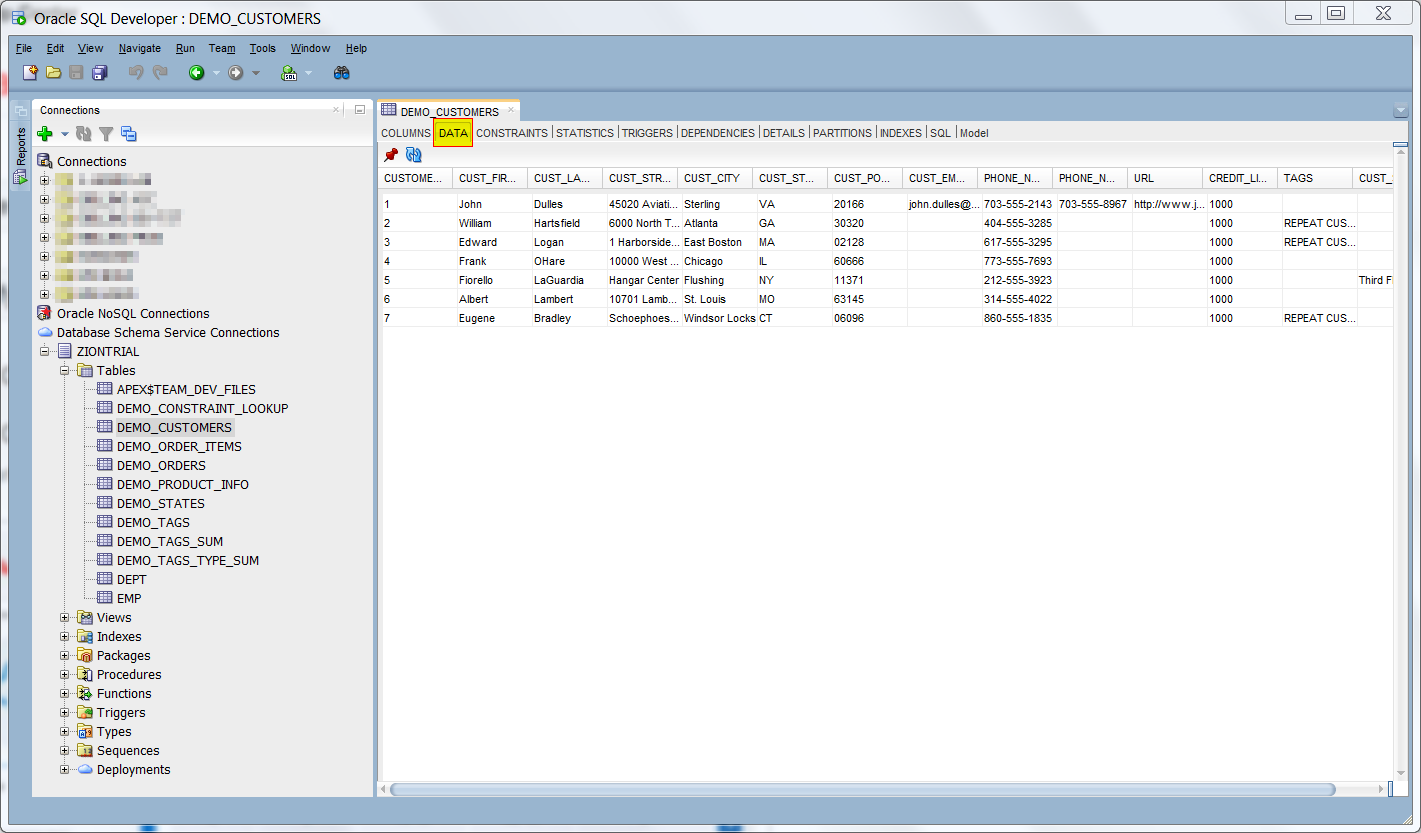The image size is (1421, 833).
Task: Apply a filter in the Connections panel
Action: [106, 134]
